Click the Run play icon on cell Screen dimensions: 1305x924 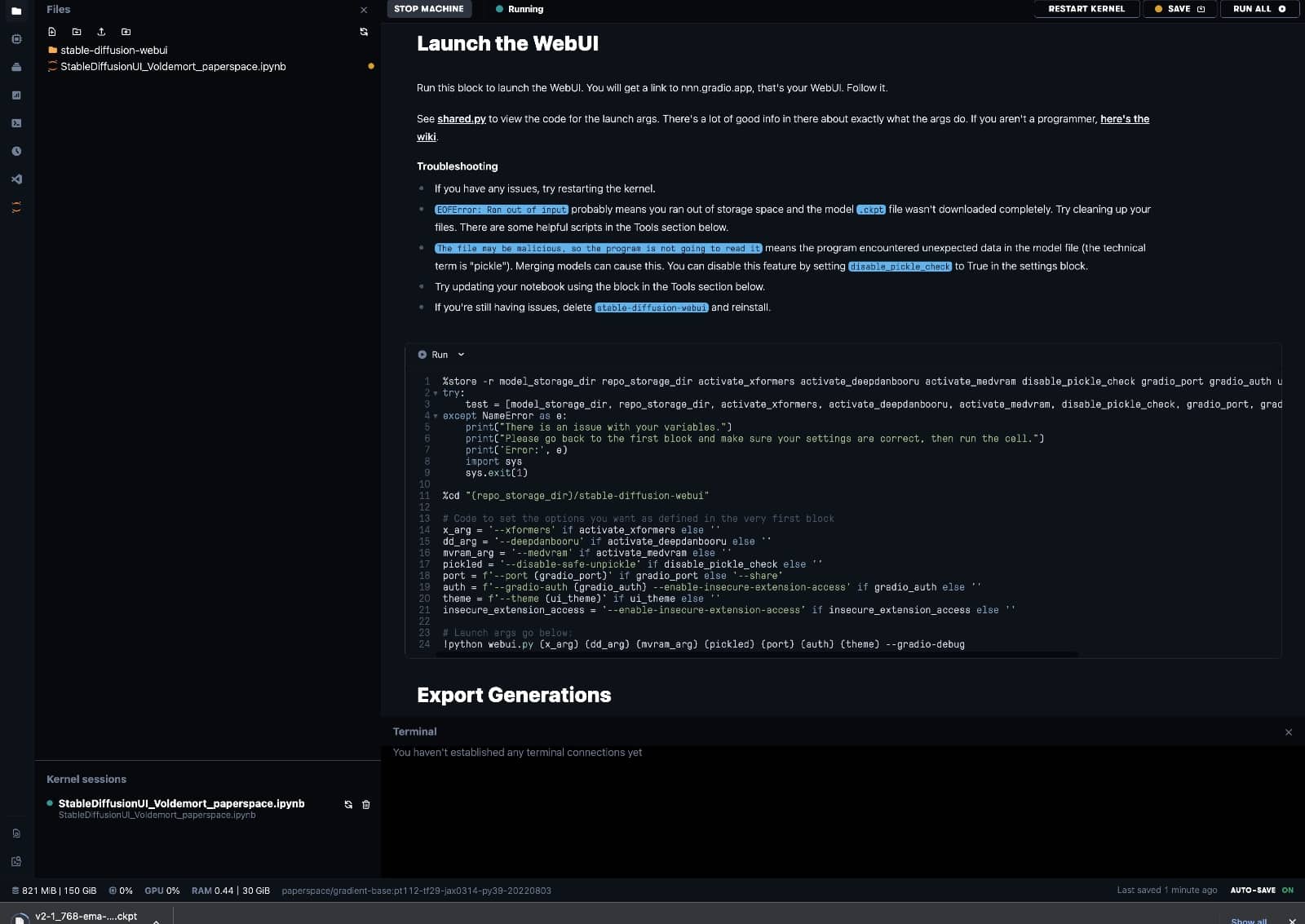[x=422, y=355]
